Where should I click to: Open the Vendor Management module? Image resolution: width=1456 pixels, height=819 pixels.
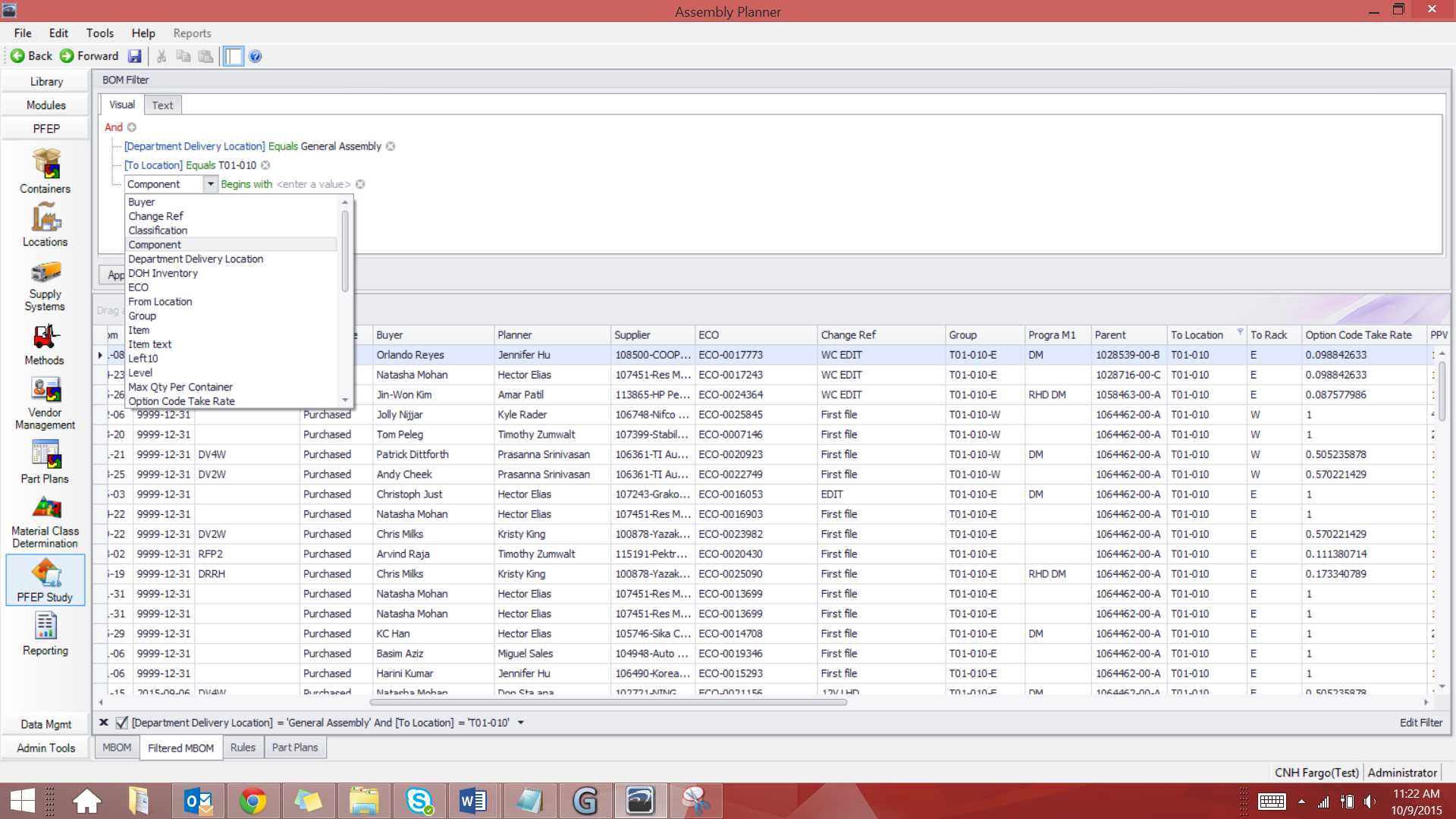[45, 403]
